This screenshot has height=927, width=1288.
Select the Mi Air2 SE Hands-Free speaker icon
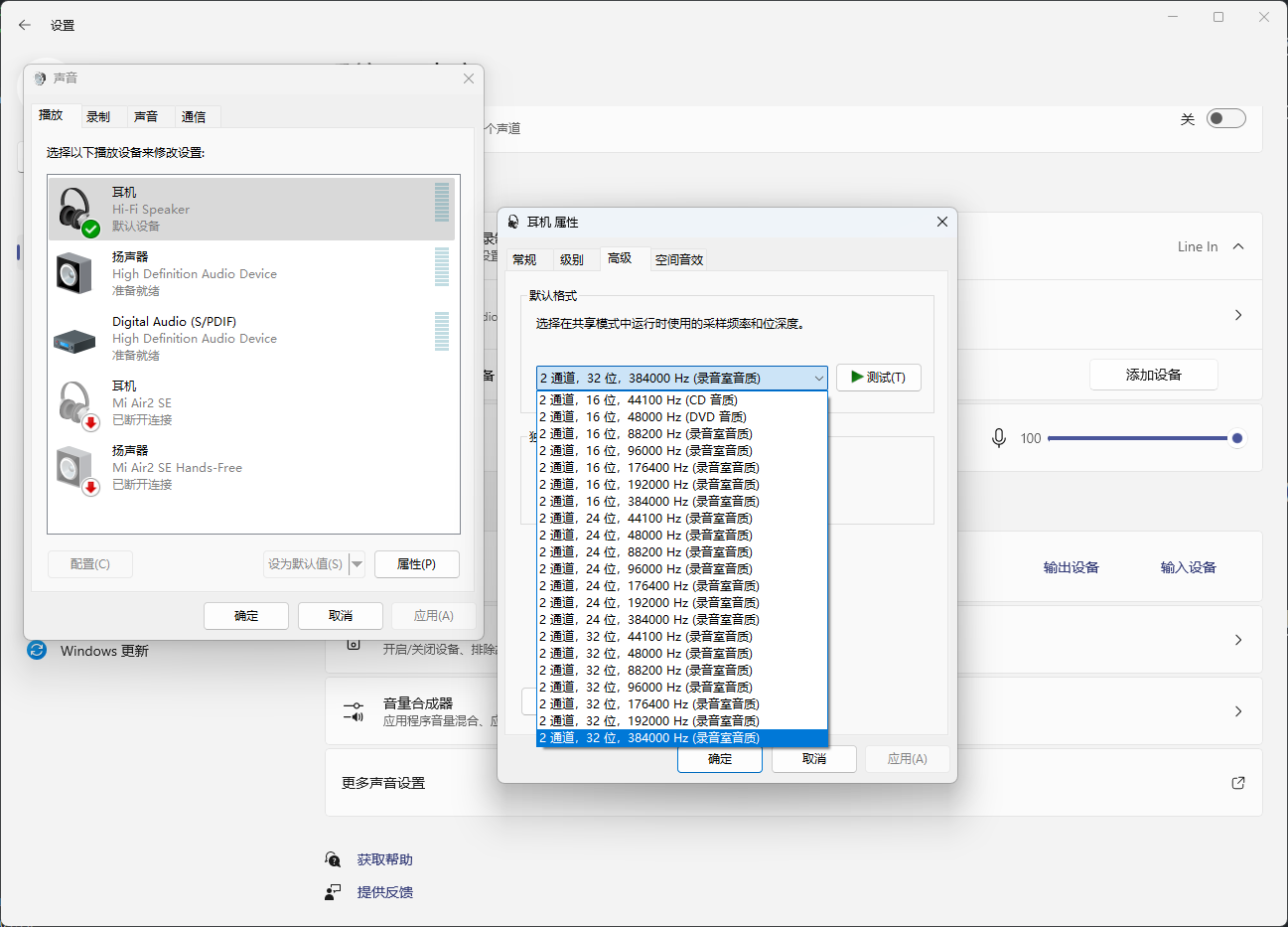click(76, 469)
